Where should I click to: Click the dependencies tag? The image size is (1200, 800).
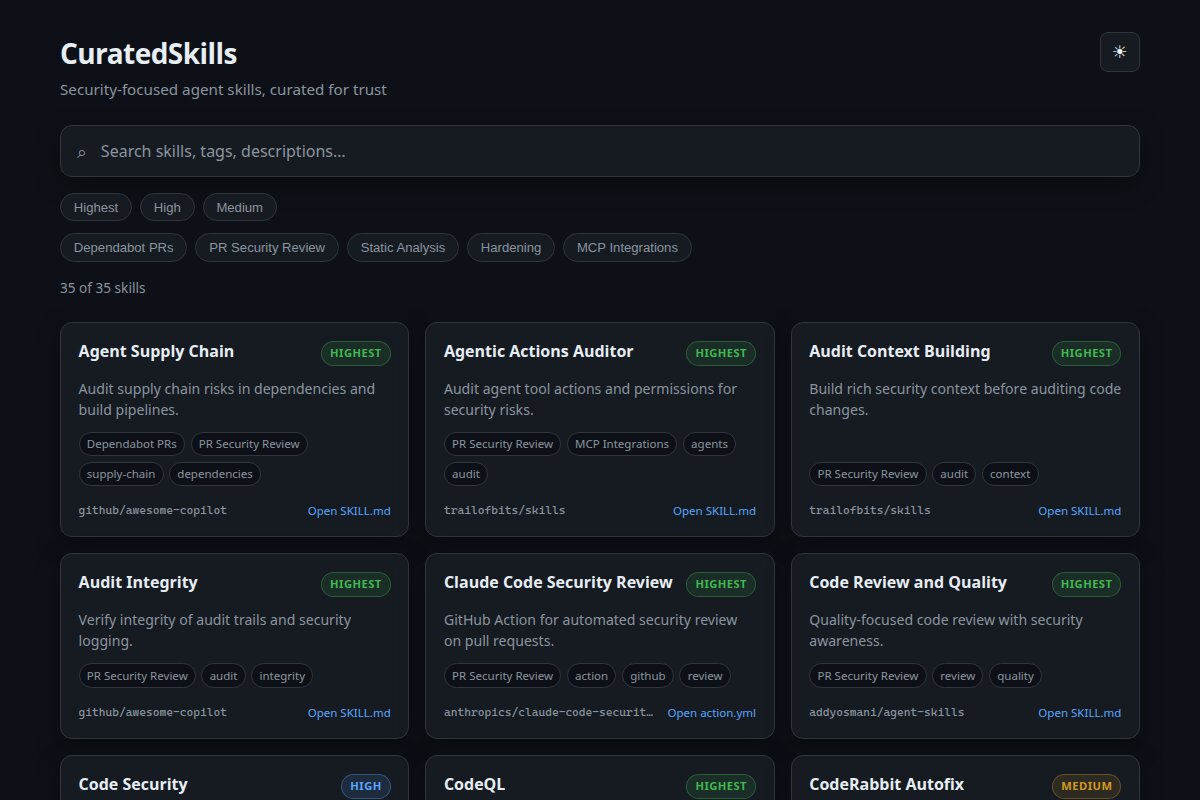[215, 474]
